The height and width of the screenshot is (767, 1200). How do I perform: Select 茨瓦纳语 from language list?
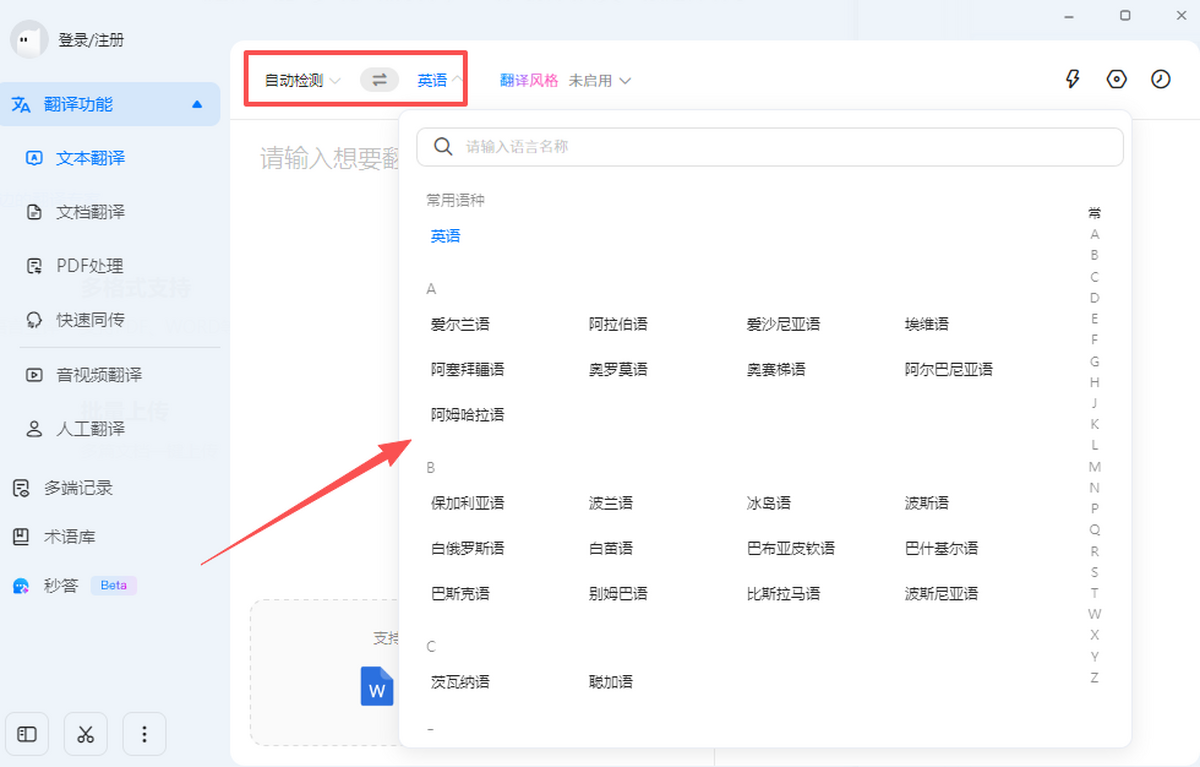(461, 683)
